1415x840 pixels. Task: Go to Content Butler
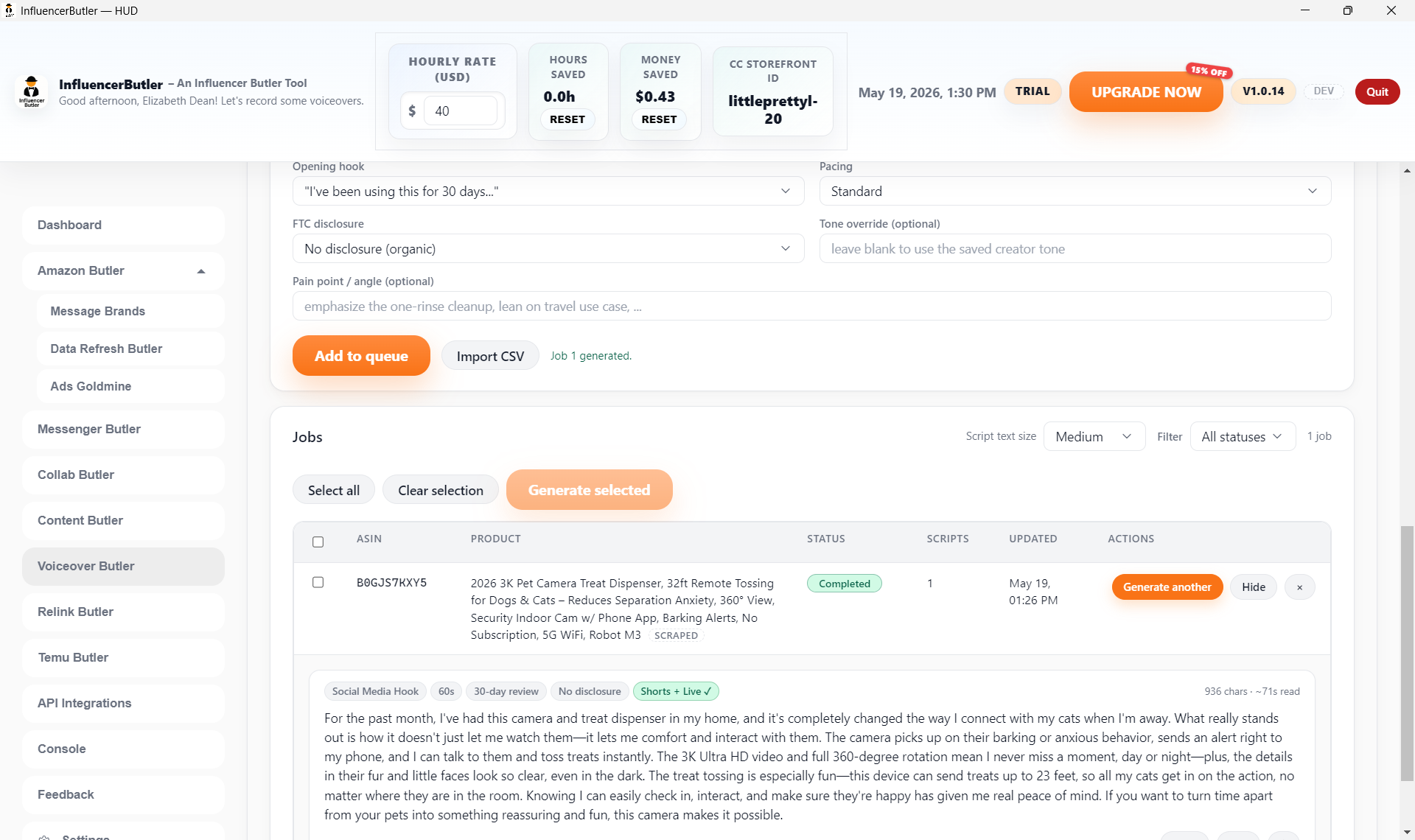coord(123,520)
